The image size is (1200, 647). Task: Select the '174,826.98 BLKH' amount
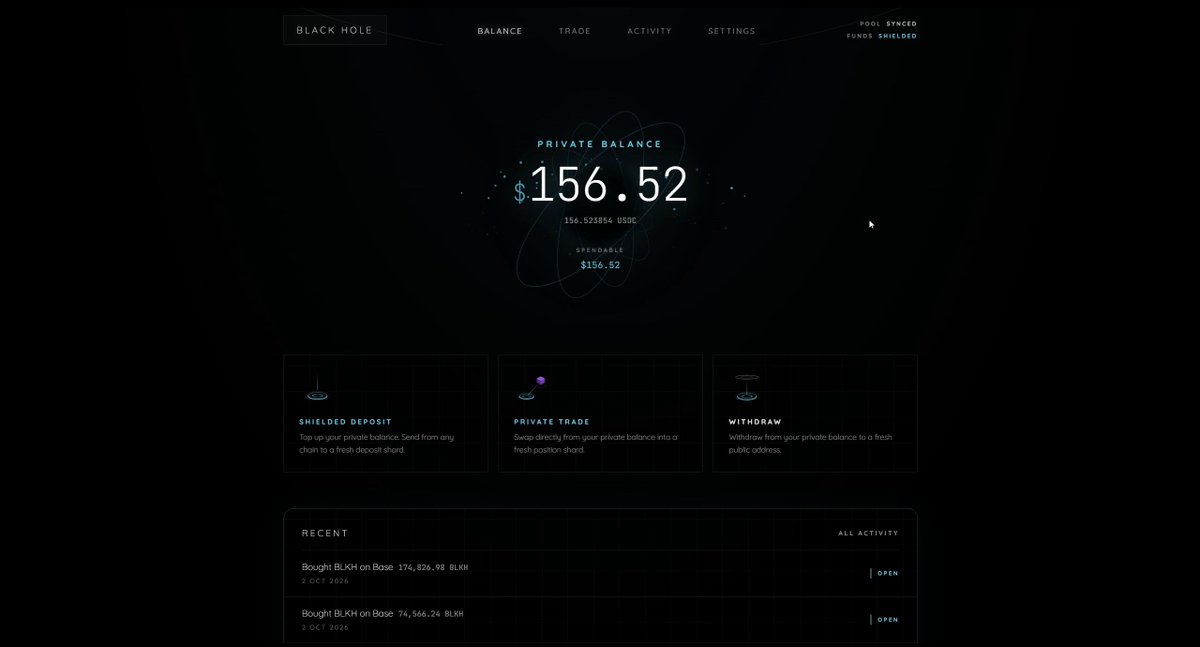(x=433, y=567)
